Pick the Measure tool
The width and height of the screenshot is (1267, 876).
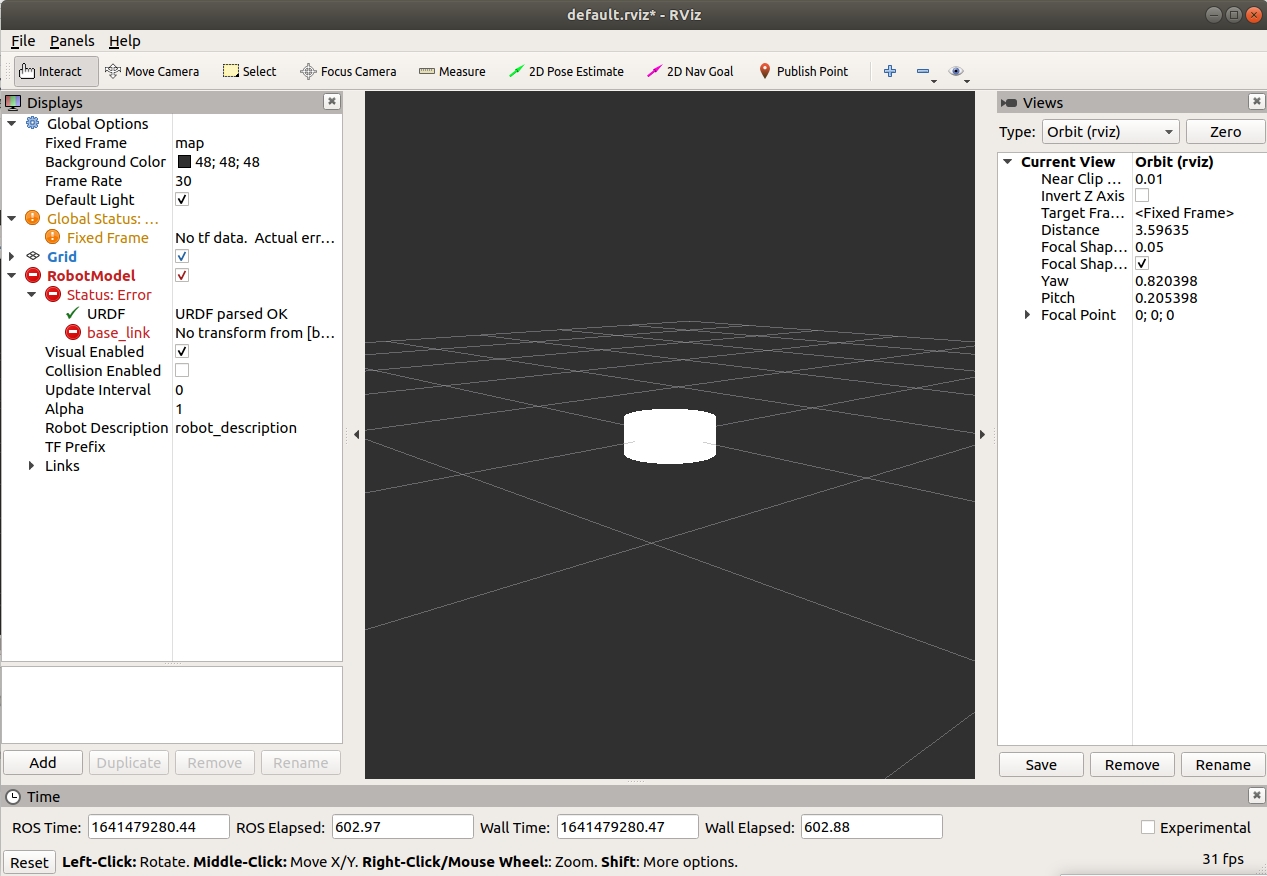click(x=452, y=71)
